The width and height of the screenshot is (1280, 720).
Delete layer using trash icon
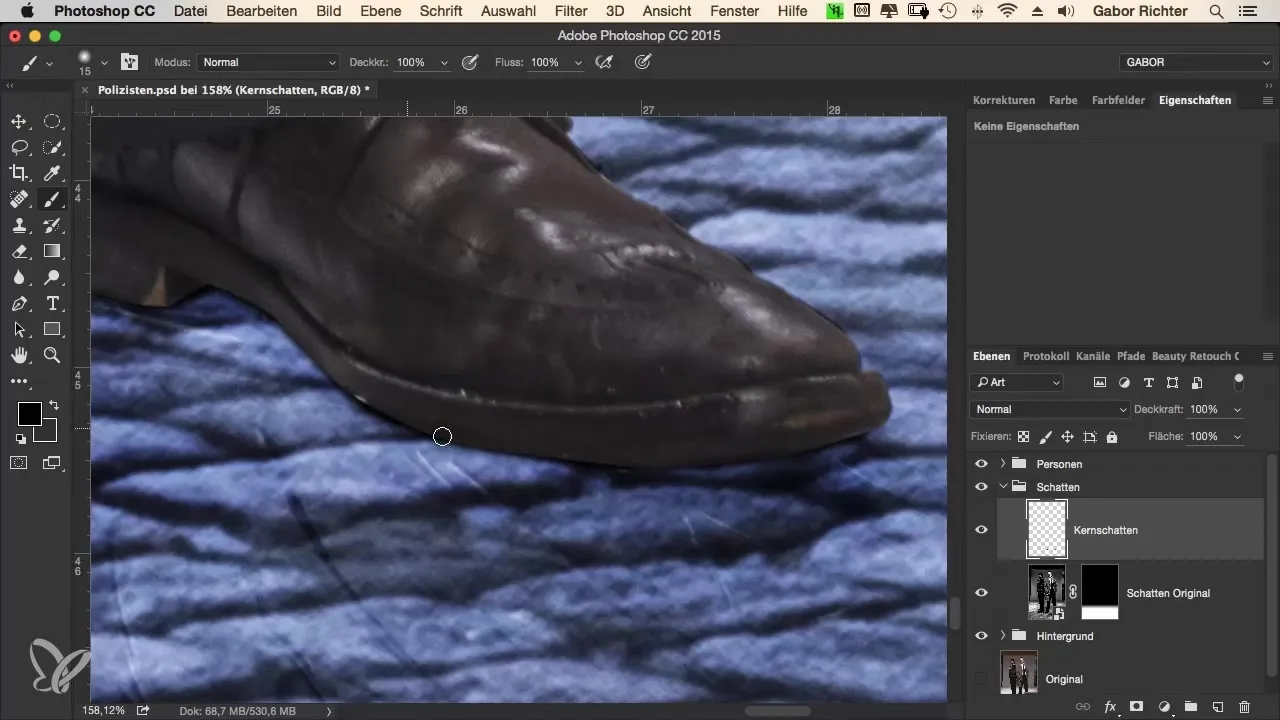[1244, 706]
